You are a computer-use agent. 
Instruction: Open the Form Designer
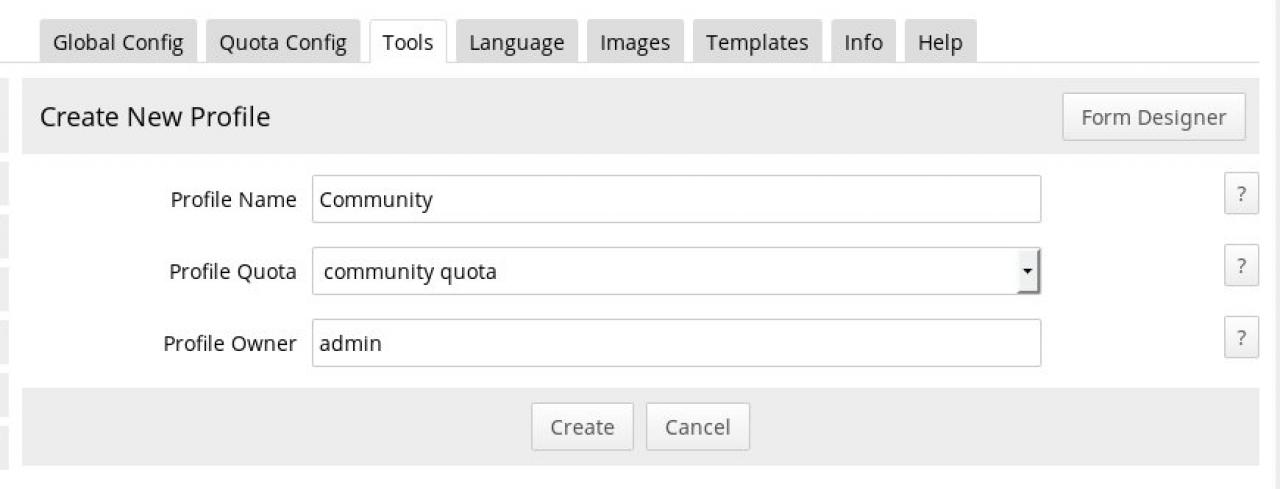point(1153,117)
